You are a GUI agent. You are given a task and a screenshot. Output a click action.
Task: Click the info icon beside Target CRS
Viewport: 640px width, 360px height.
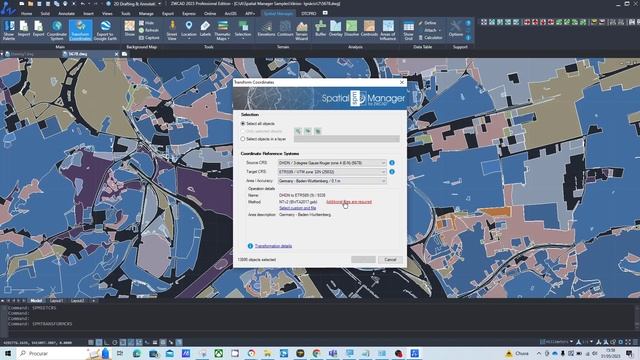[x=392, y=172]
